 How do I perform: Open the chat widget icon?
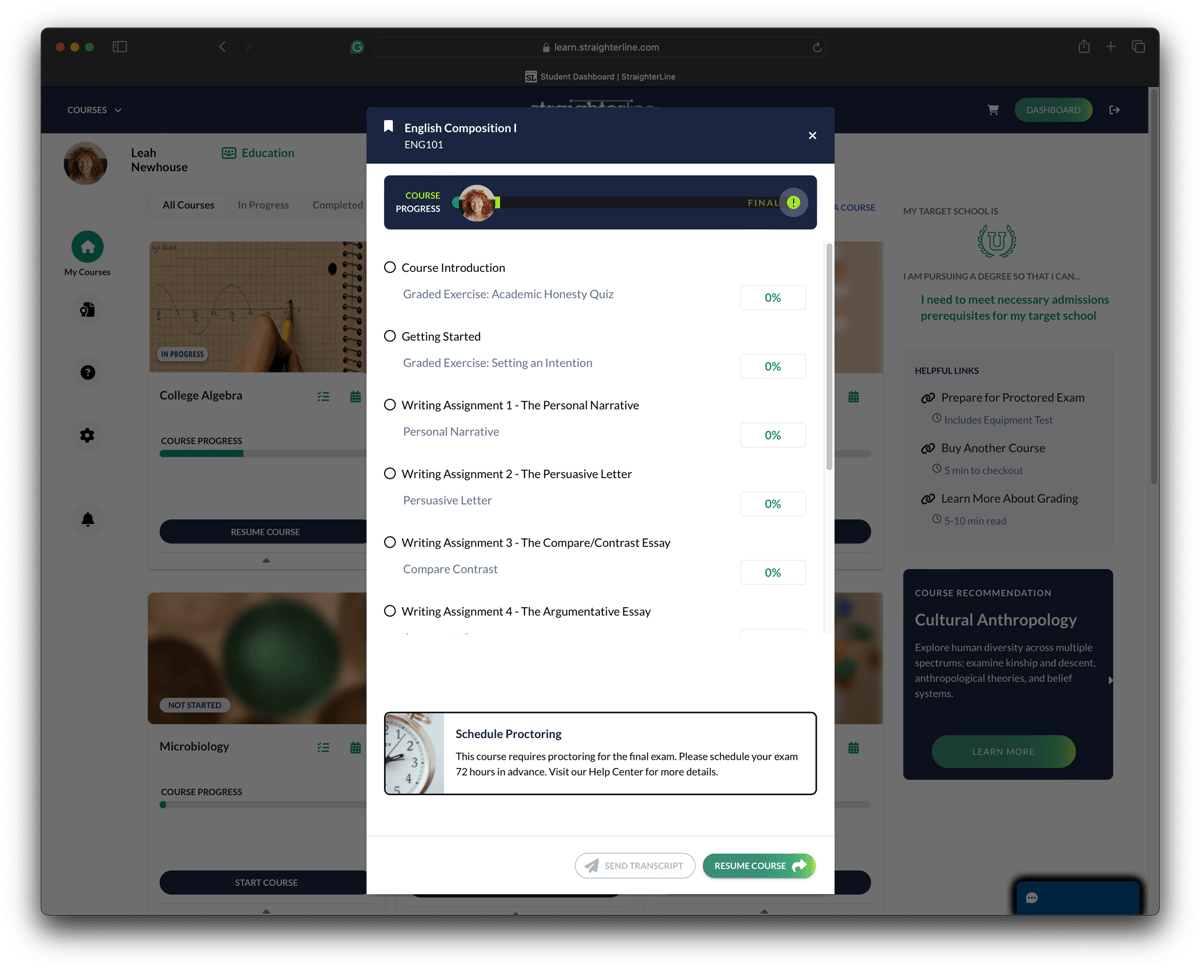coord(1032,898)
